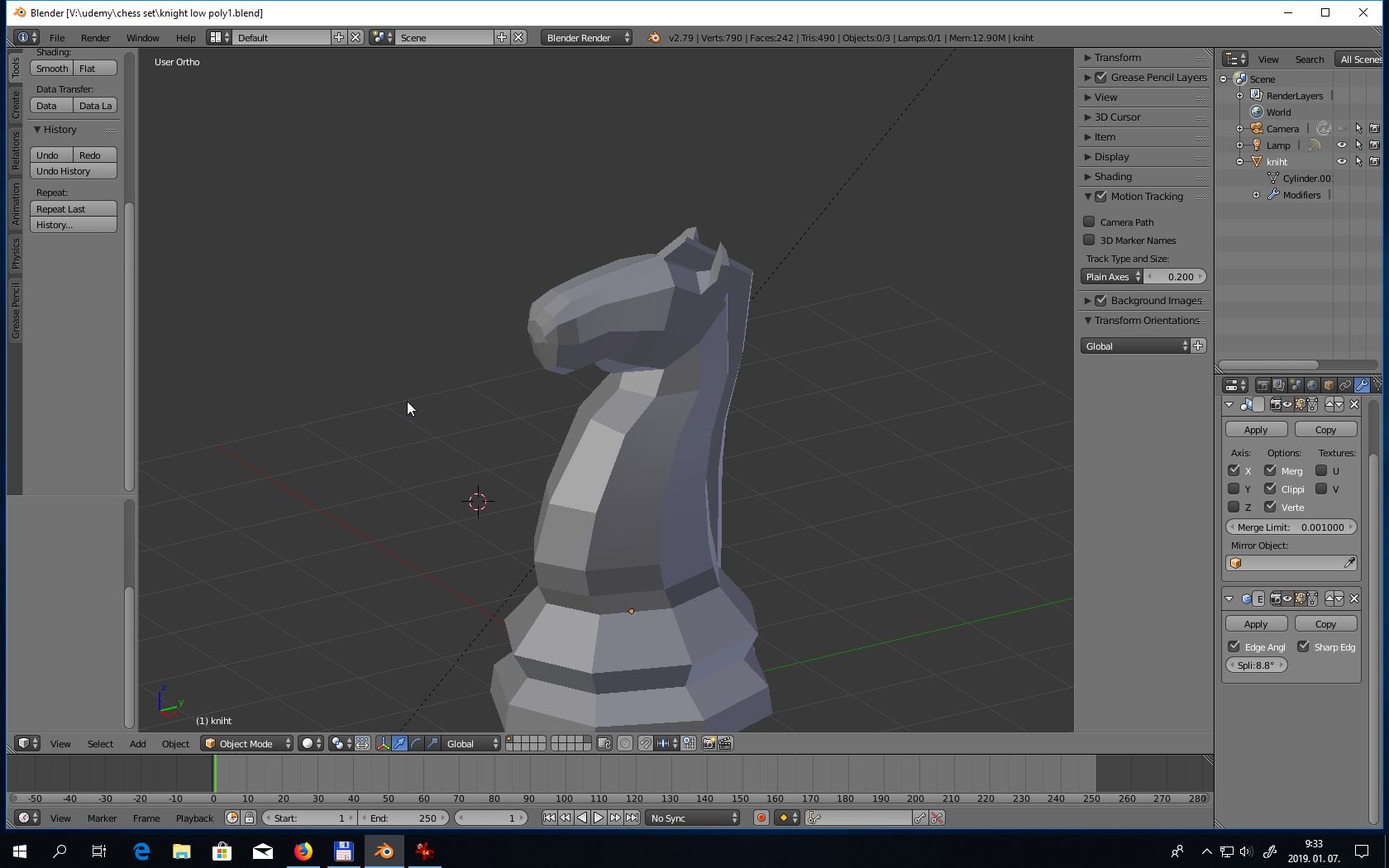Image resolution: width=1389 pixels, height=868 pixels.
Task: Toggle restrict selection arrow for Lamp
Action: 1358,145
